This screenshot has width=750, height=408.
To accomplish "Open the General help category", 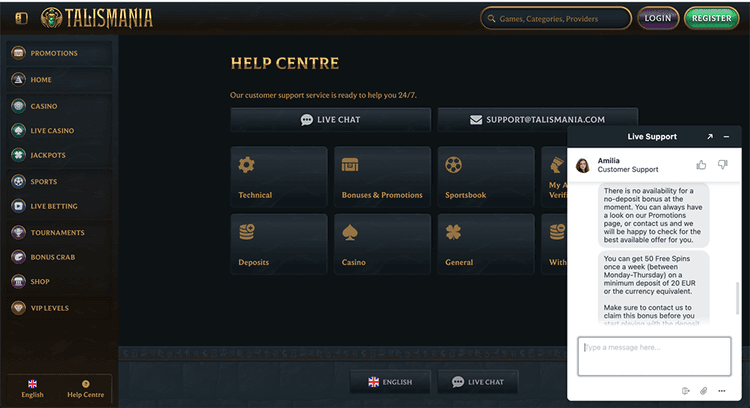I will (485, 244).
